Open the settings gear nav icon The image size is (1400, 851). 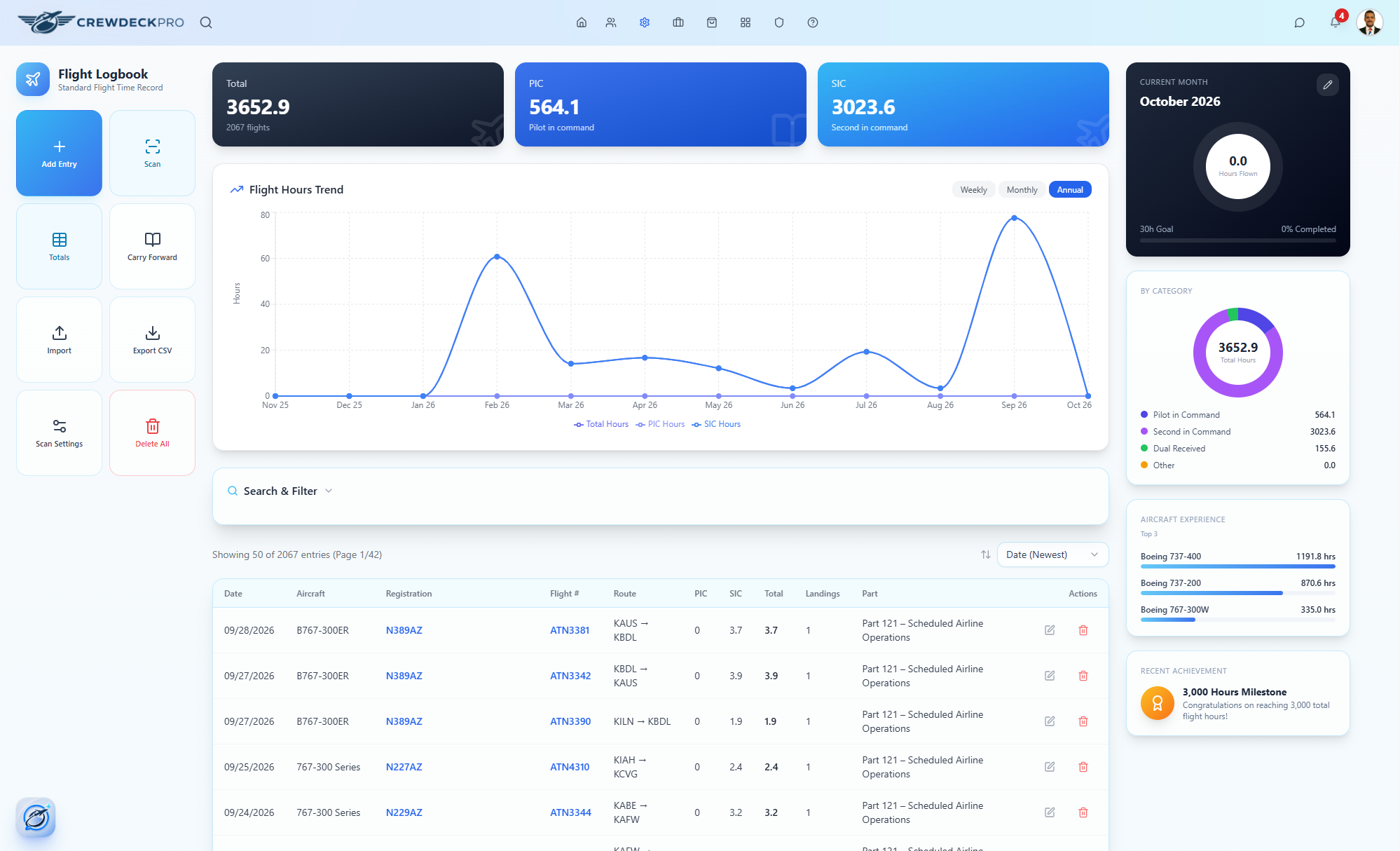tap(645, 22)
